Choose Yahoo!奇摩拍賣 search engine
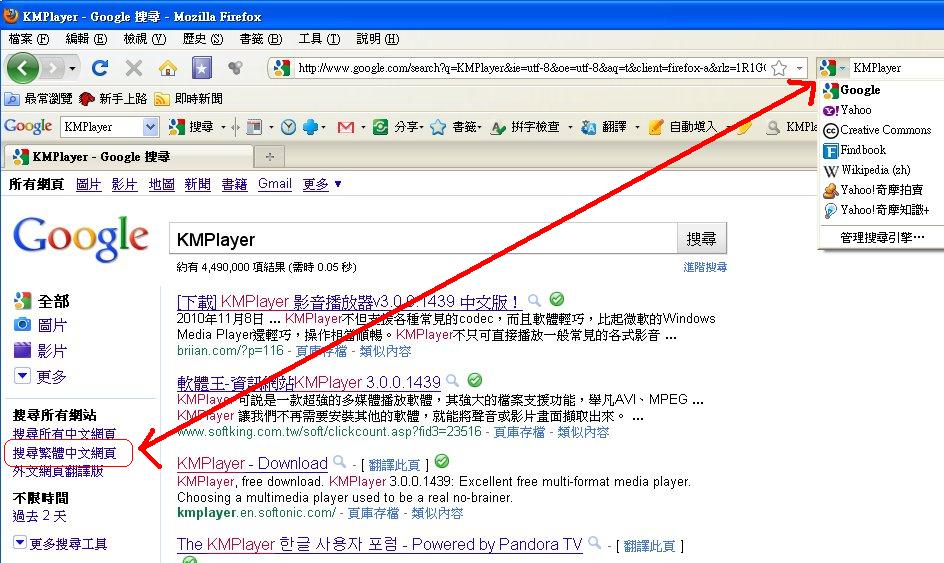The width and height of the screenshot is (944, 563). 881,190
